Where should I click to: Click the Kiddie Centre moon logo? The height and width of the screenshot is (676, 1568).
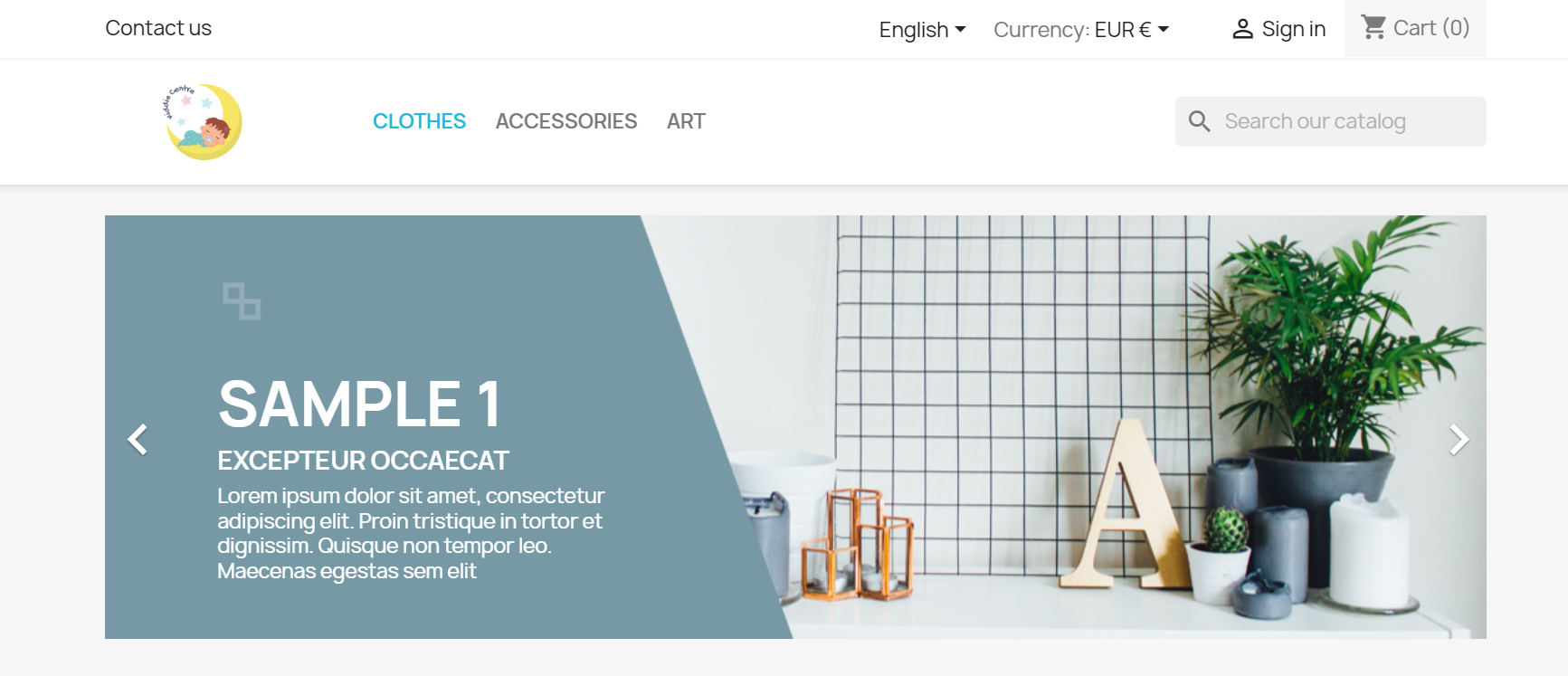coord(203,122)
